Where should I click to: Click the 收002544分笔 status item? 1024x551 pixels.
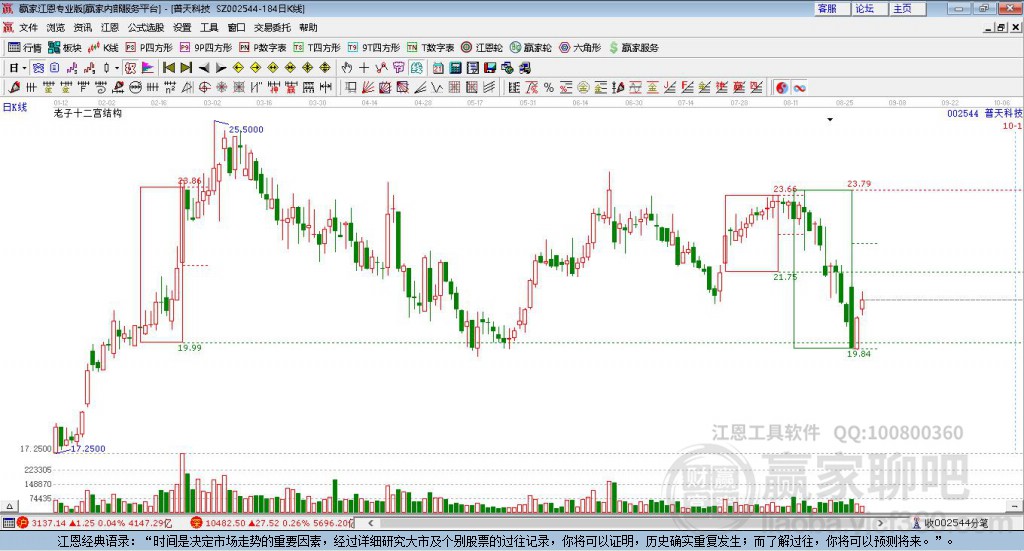pyautogui.click(x=951, y=523)
